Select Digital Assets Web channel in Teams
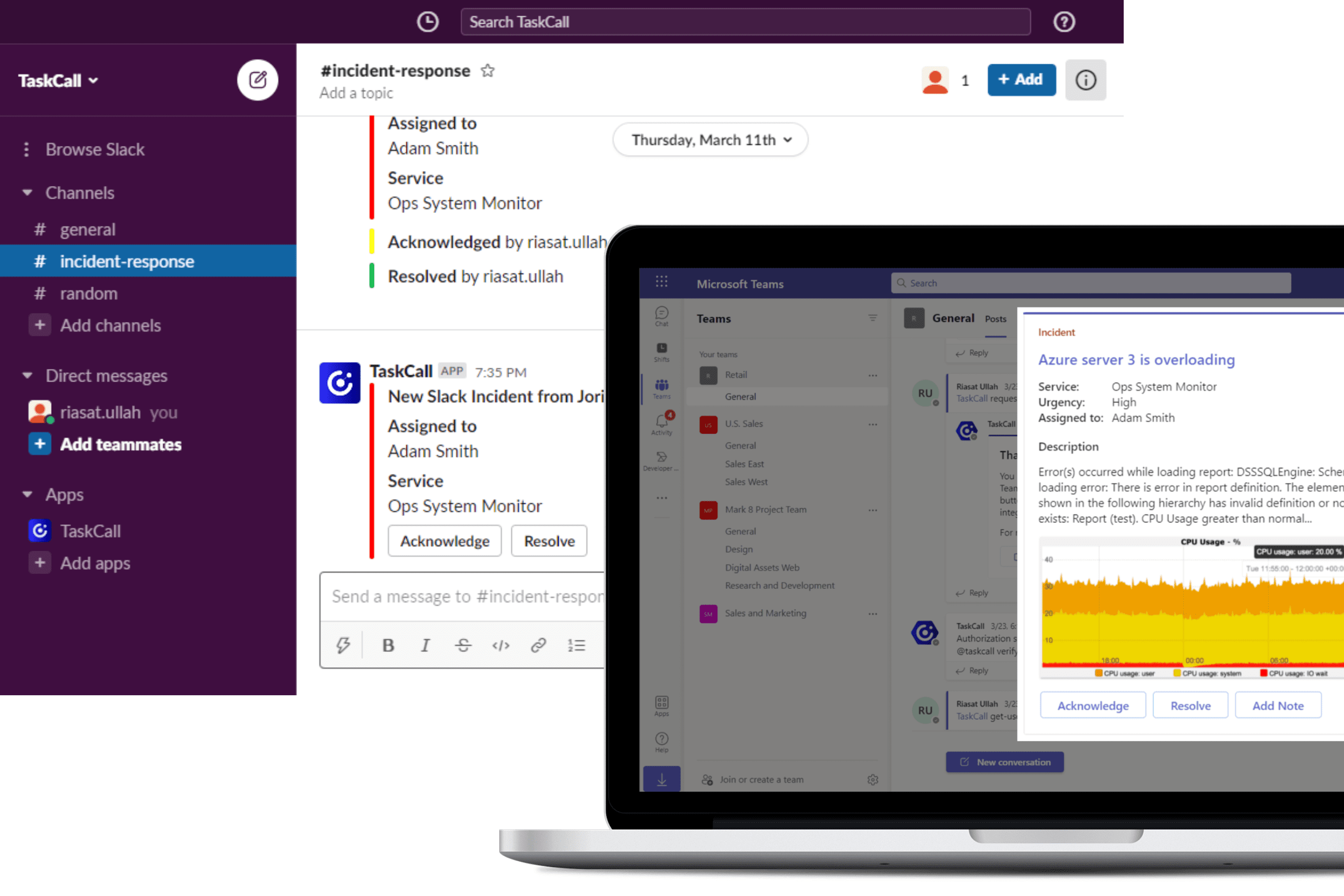Image resolution: width=1344 pixels, height=896 pixels. click(x=762, y=568)
